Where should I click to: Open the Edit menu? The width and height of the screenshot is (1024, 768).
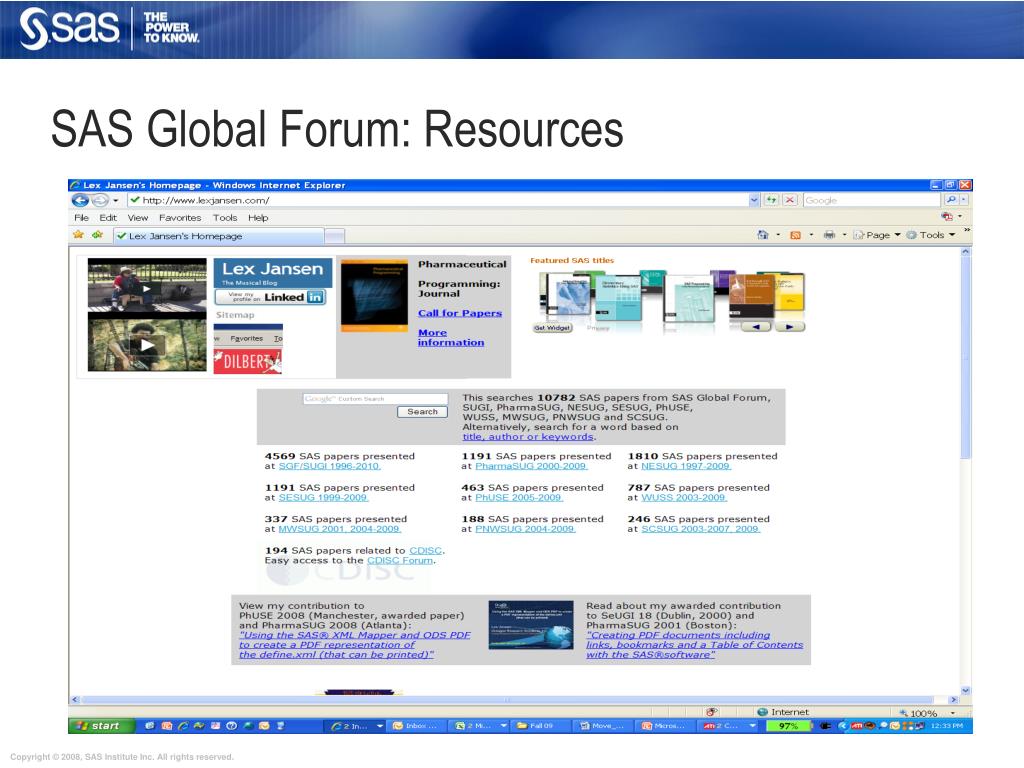(x=108, y=217)
